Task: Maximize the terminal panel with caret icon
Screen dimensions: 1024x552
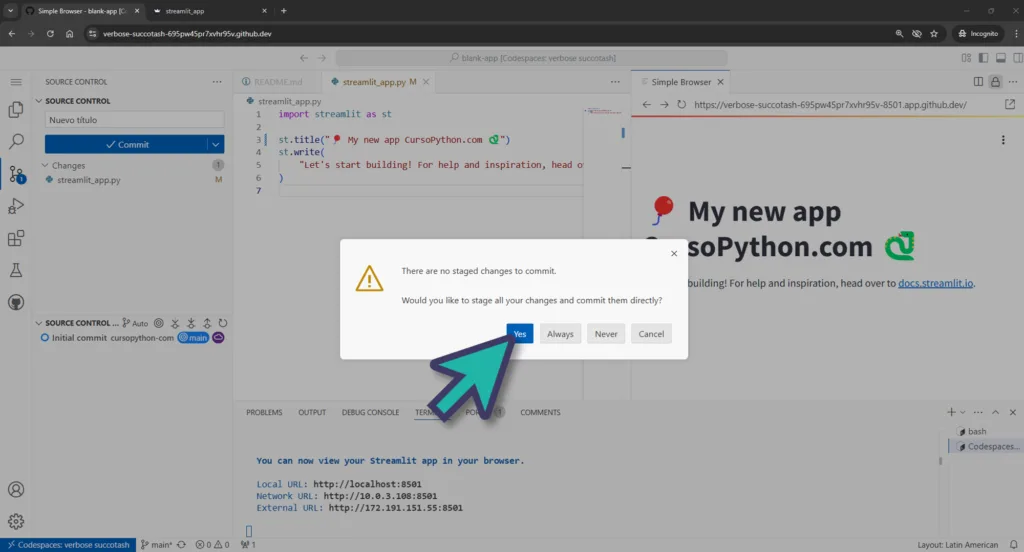Action: click(995, 412)
